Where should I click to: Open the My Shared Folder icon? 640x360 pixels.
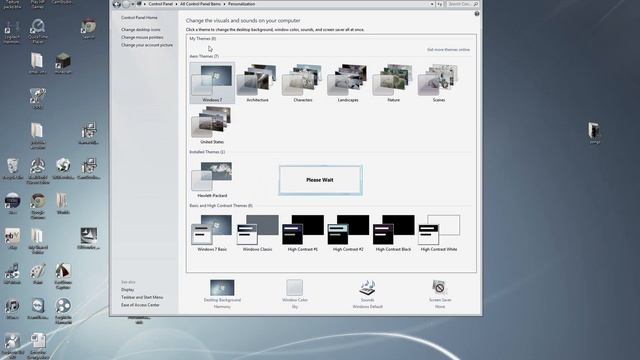click(38, 242)
